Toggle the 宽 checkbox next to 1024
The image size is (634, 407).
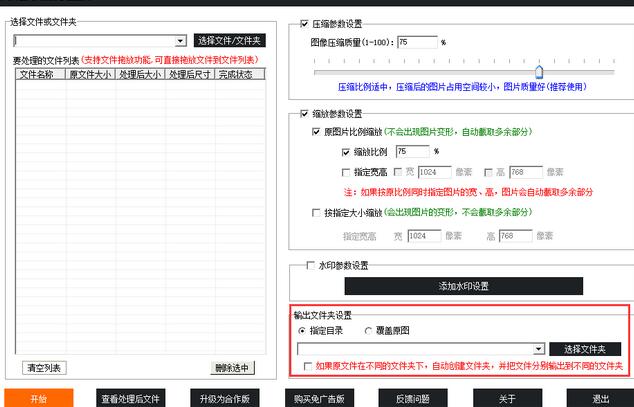tap(398, 172)
